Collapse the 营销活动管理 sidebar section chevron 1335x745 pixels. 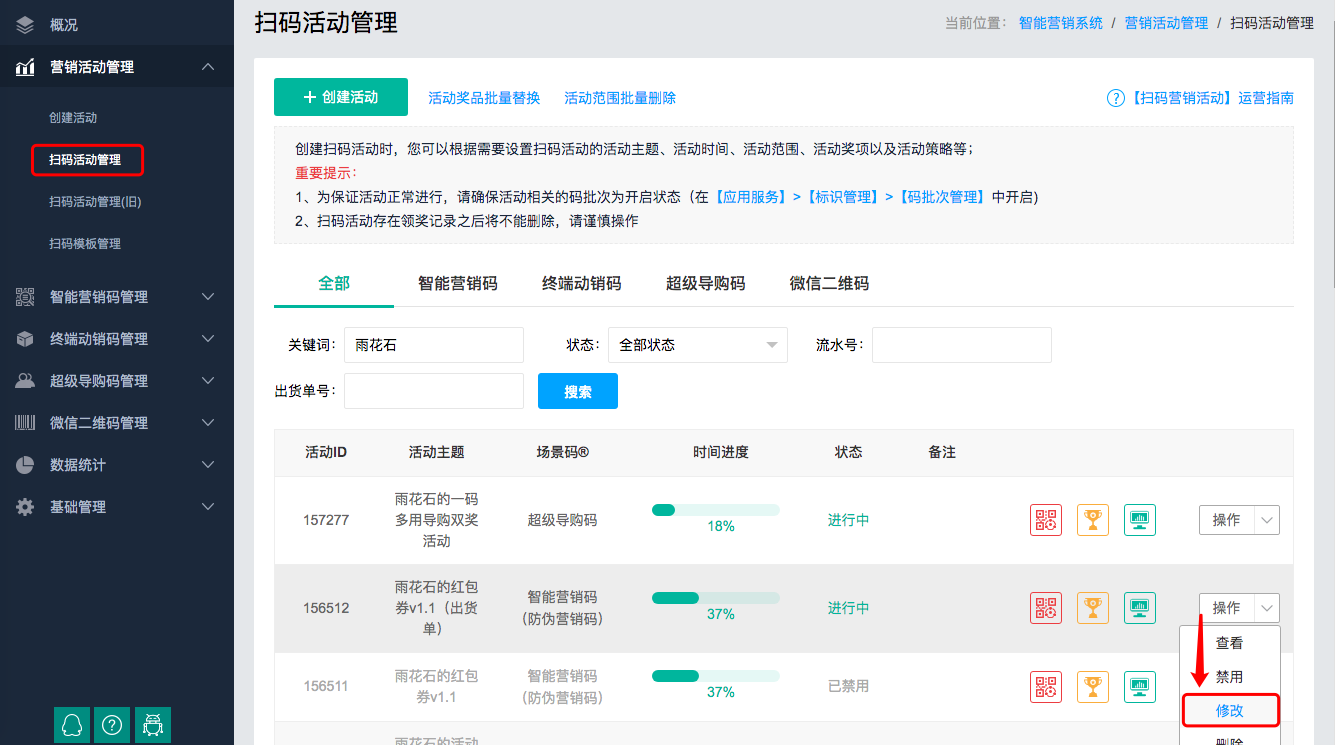(208, 67)
